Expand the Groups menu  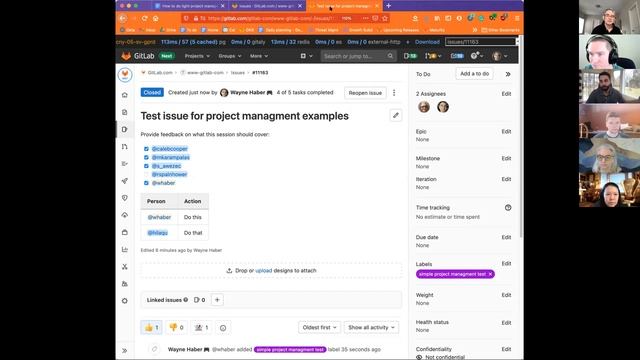(230, 56)
